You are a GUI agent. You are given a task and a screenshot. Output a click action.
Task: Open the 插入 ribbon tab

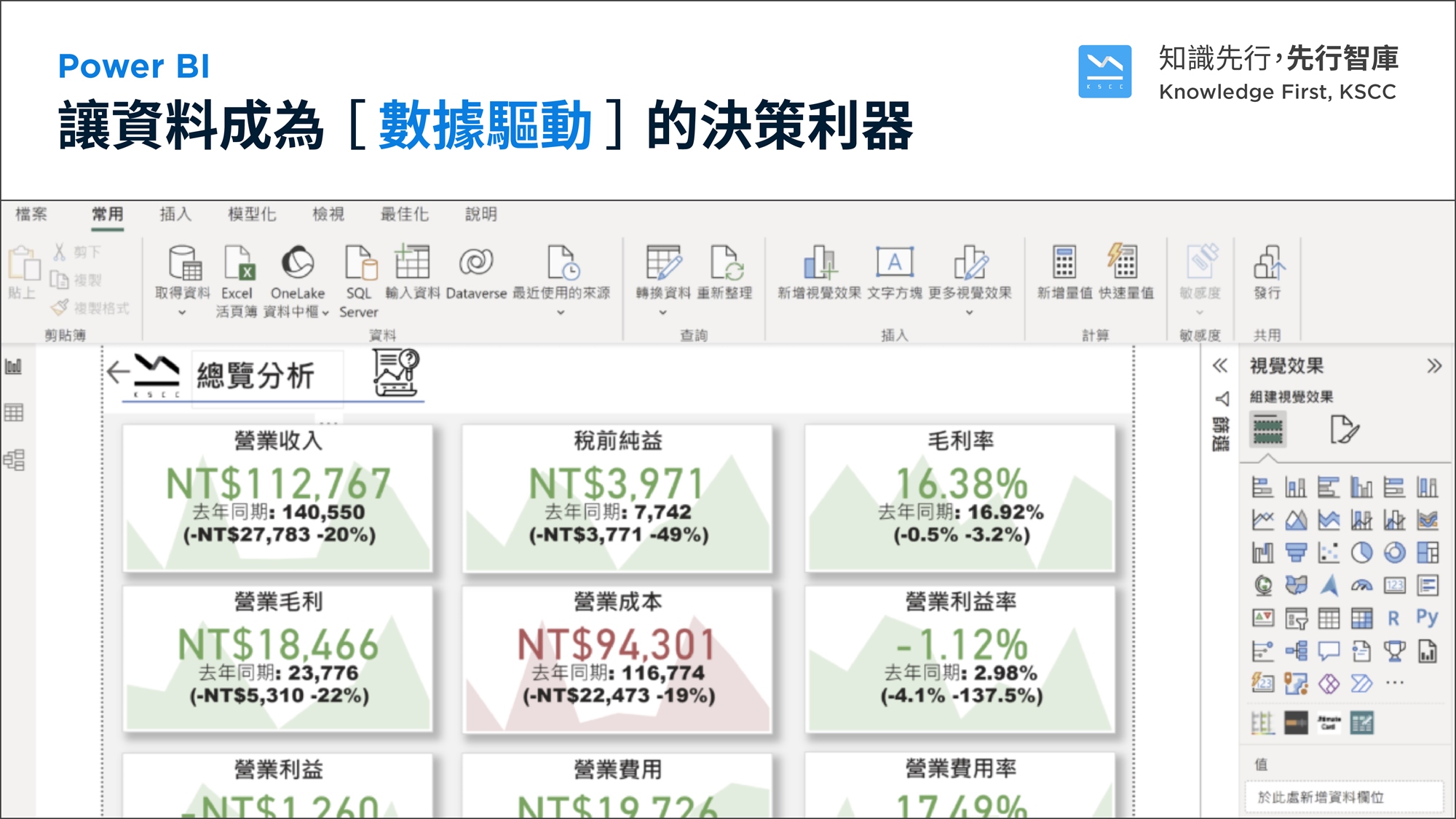tap(175, 214)
